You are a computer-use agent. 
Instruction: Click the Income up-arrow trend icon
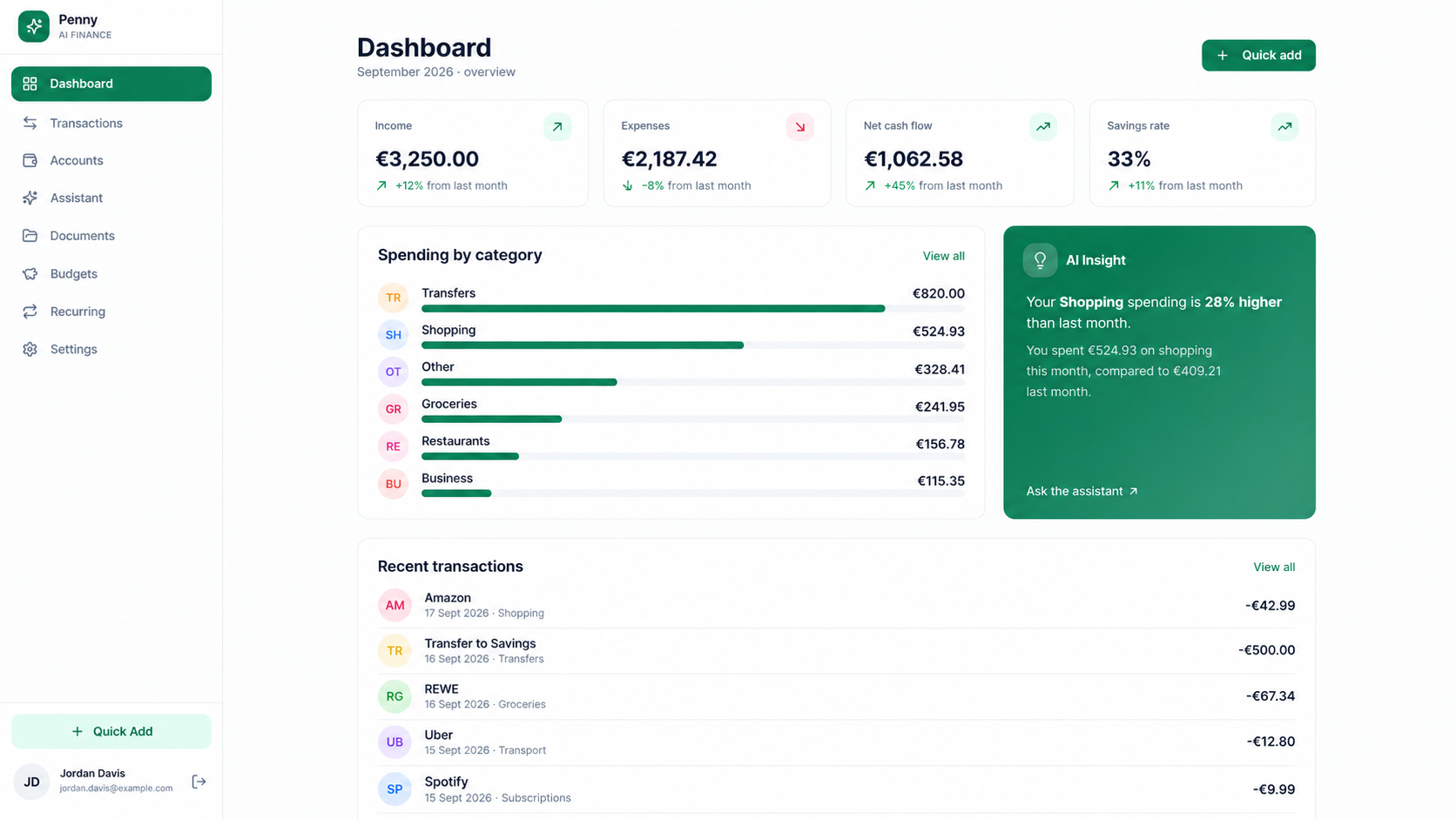point(557,127)
